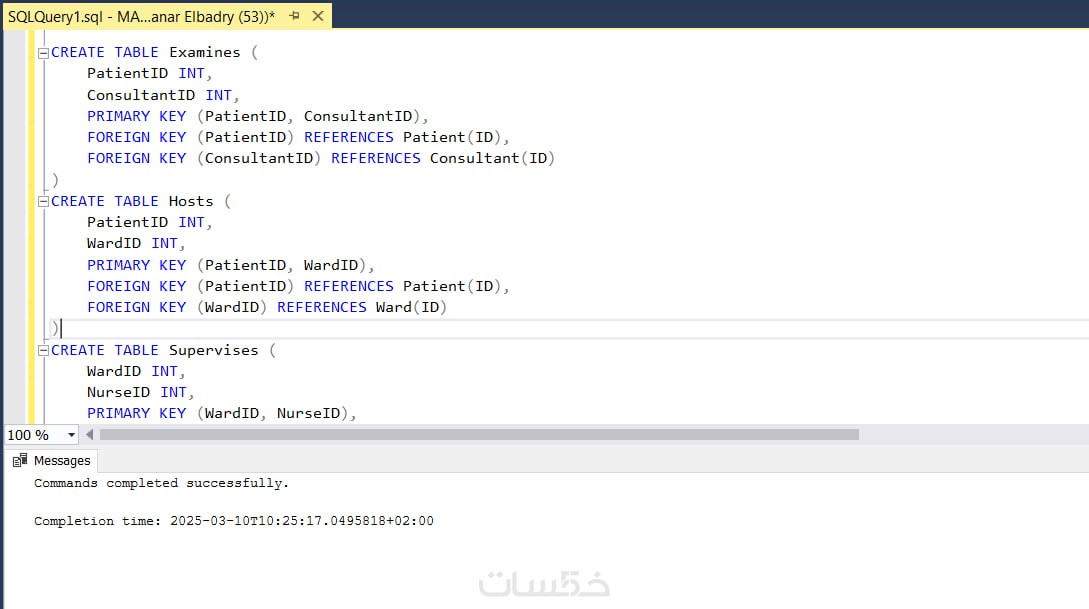Click the horizontal scrollbar thumb
Viewport: 1089px width, 609px height.
click(479, 435)
